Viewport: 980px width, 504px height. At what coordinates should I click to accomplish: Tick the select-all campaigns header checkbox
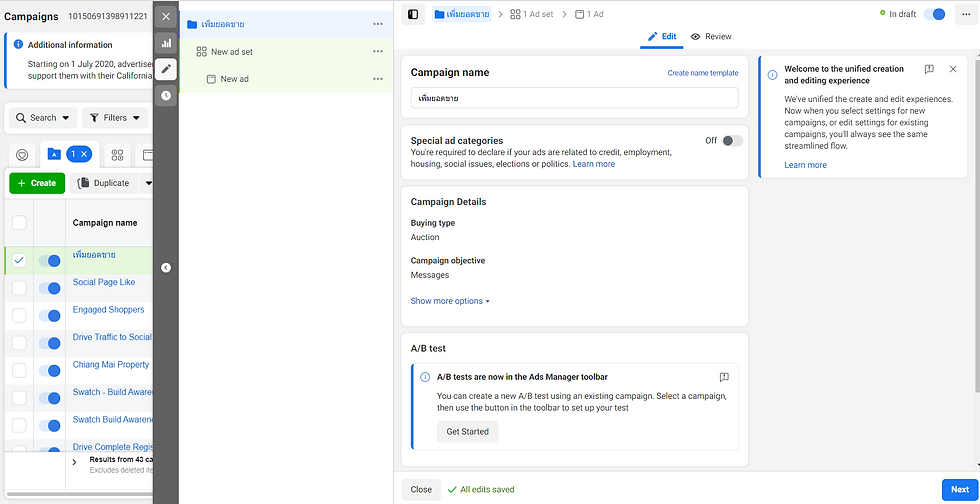pos(19,223)
